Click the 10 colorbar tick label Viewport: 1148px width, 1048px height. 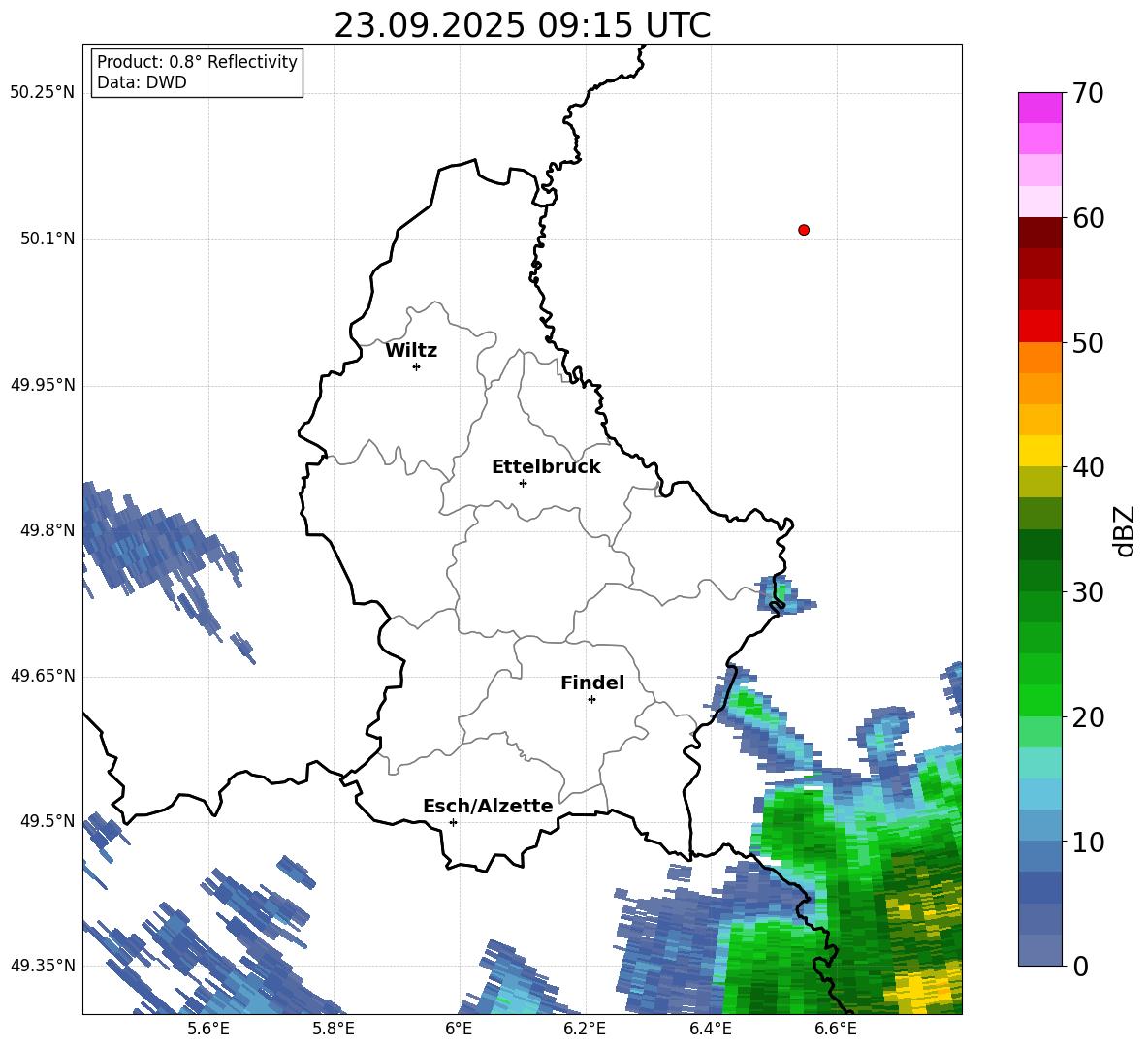pos(1088,842)
